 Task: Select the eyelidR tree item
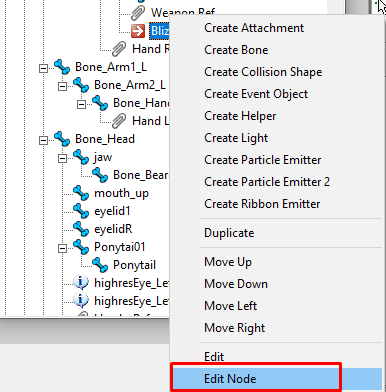click(113, 229)
